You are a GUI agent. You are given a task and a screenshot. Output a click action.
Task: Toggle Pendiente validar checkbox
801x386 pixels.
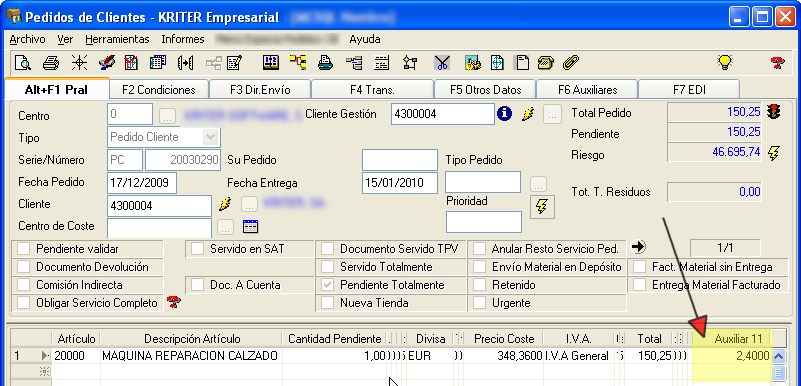tap(23, 249)
